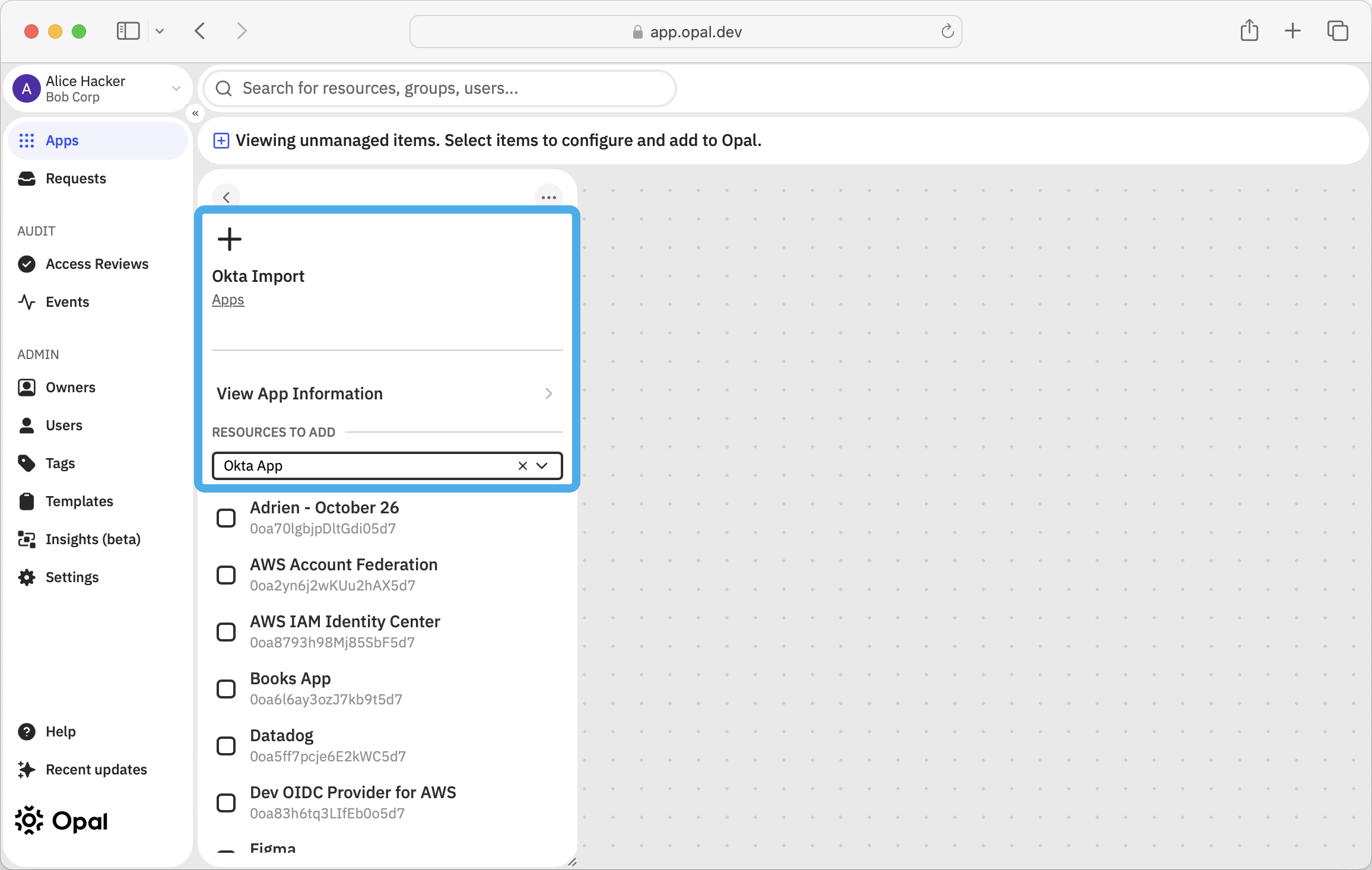Focus the search resources input field
The height and width of the screenshot is (870, 1372).
[x=440, y=88]
